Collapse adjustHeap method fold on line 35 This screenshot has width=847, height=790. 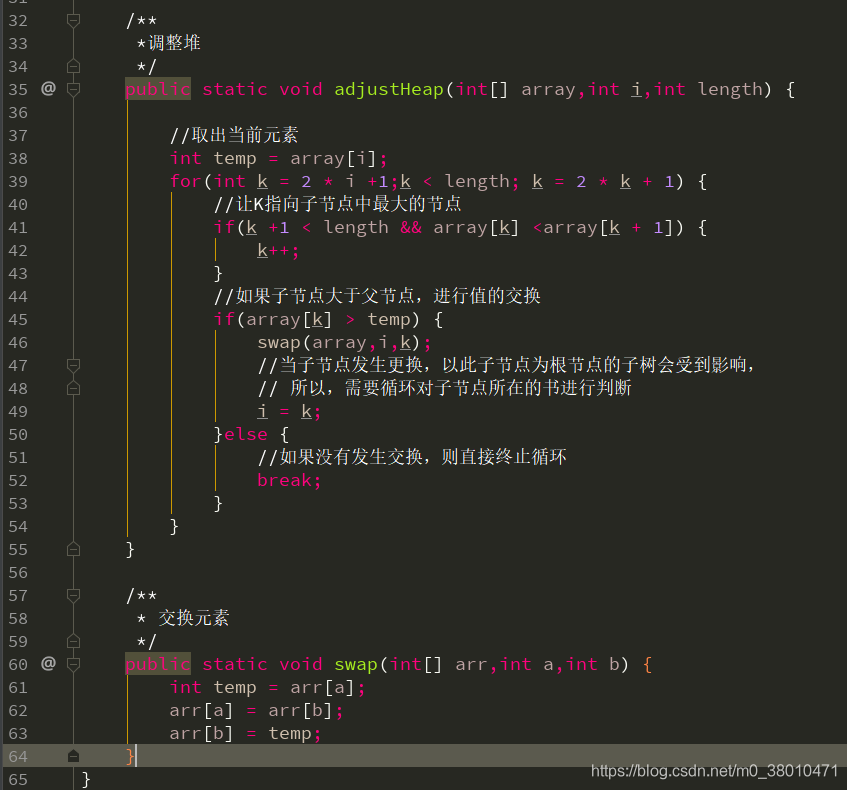click(x=73, y=89)
